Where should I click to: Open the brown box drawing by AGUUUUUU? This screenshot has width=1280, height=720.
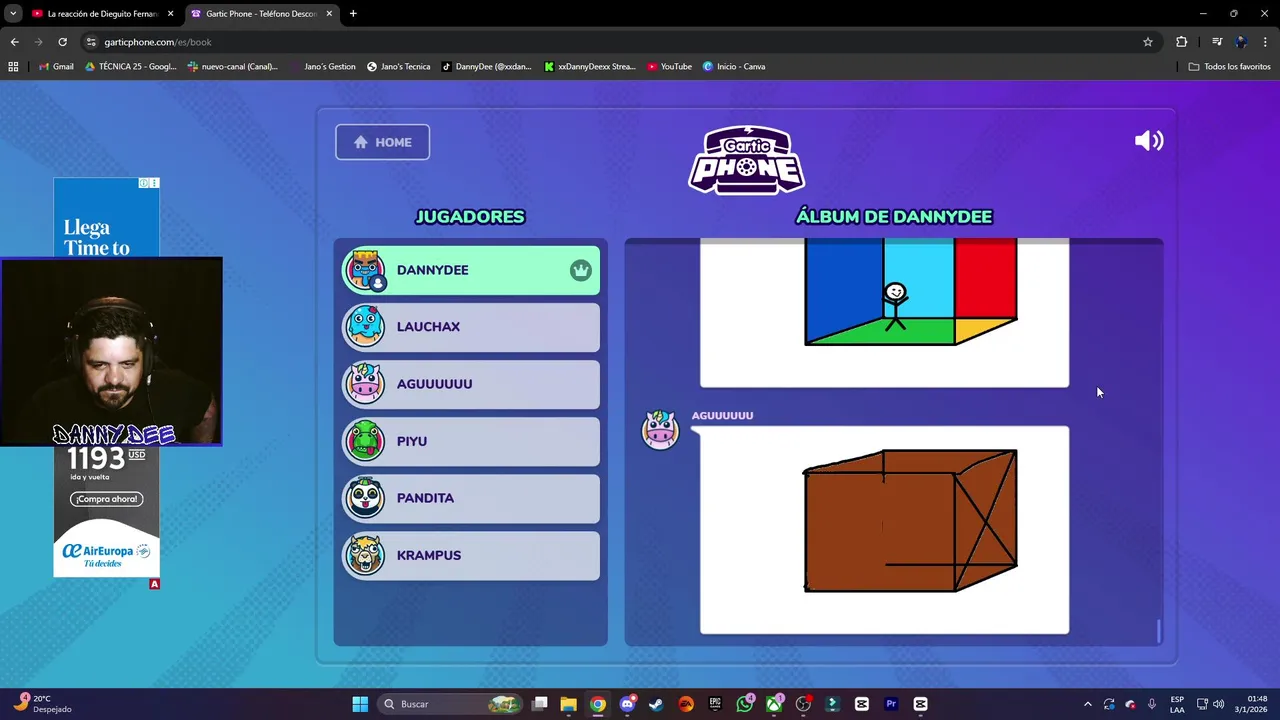(884, 530)
